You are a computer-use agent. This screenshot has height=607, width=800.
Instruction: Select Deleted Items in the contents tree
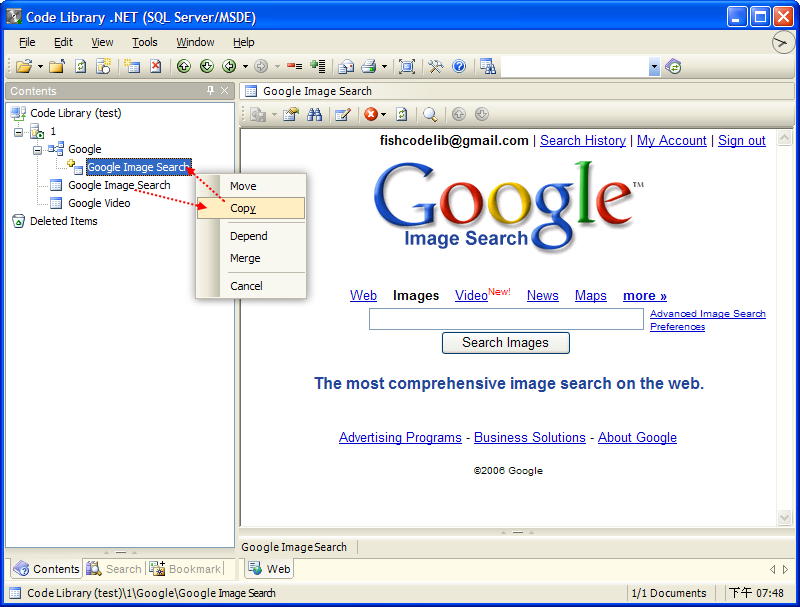click(x=63, y=221)
